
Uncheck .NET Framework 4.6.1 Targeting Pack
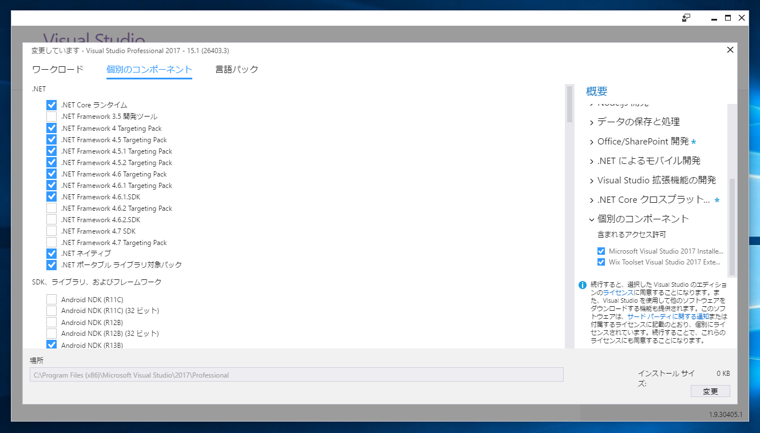[x=51, y=185]
